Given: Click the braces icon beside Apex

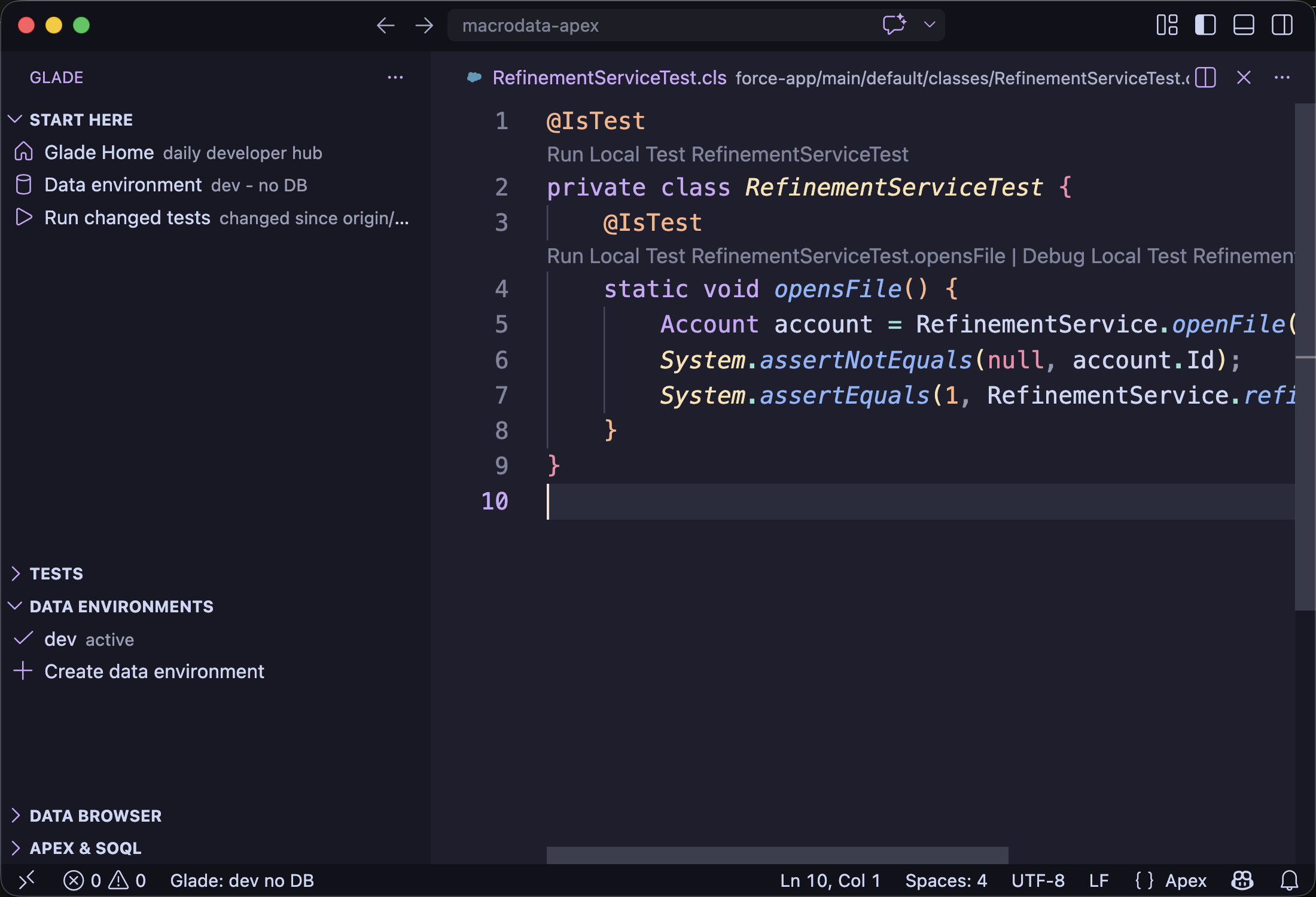Looking at the screenshot, I should 1144,880.
